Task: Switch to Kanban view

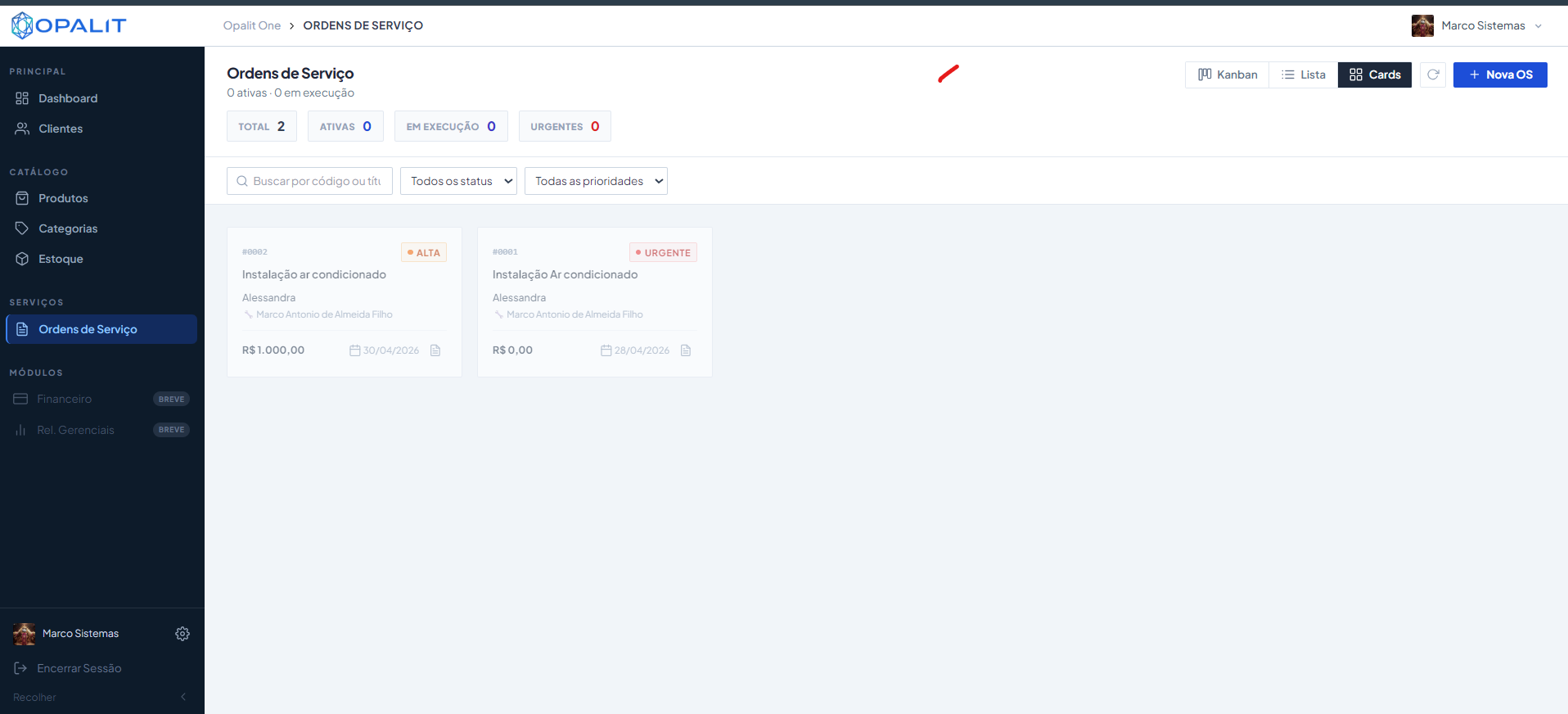Action: pyautogui.click(x=1228, y=75)
